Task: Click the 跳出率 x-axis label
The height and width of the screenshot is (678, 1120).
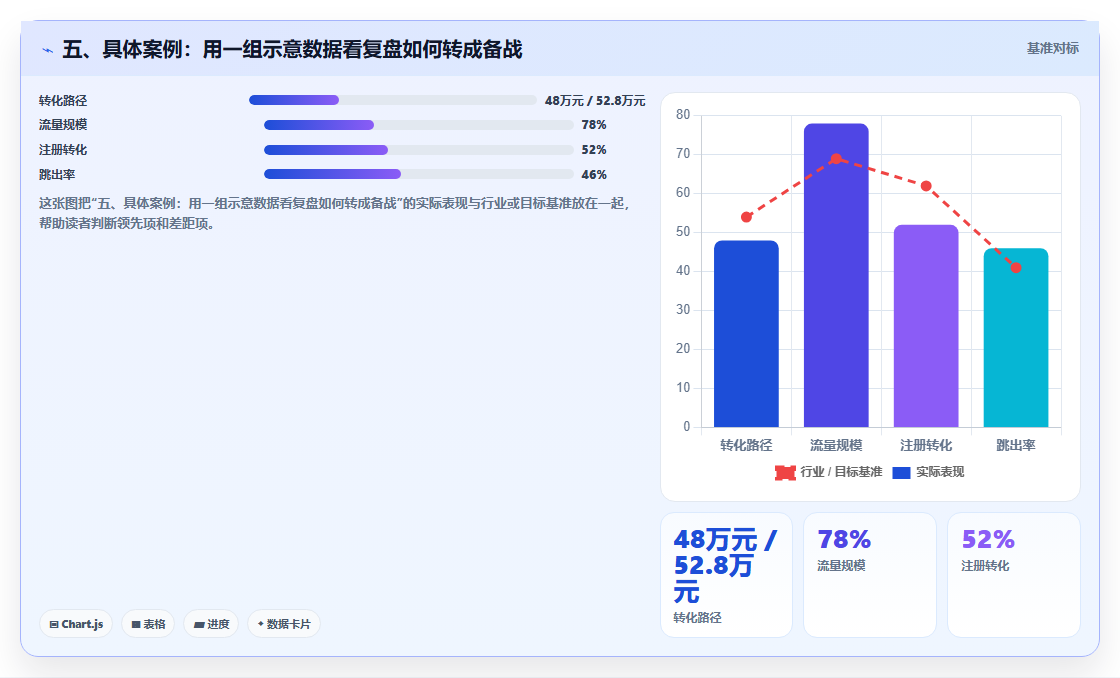Action: [1016, 445]
